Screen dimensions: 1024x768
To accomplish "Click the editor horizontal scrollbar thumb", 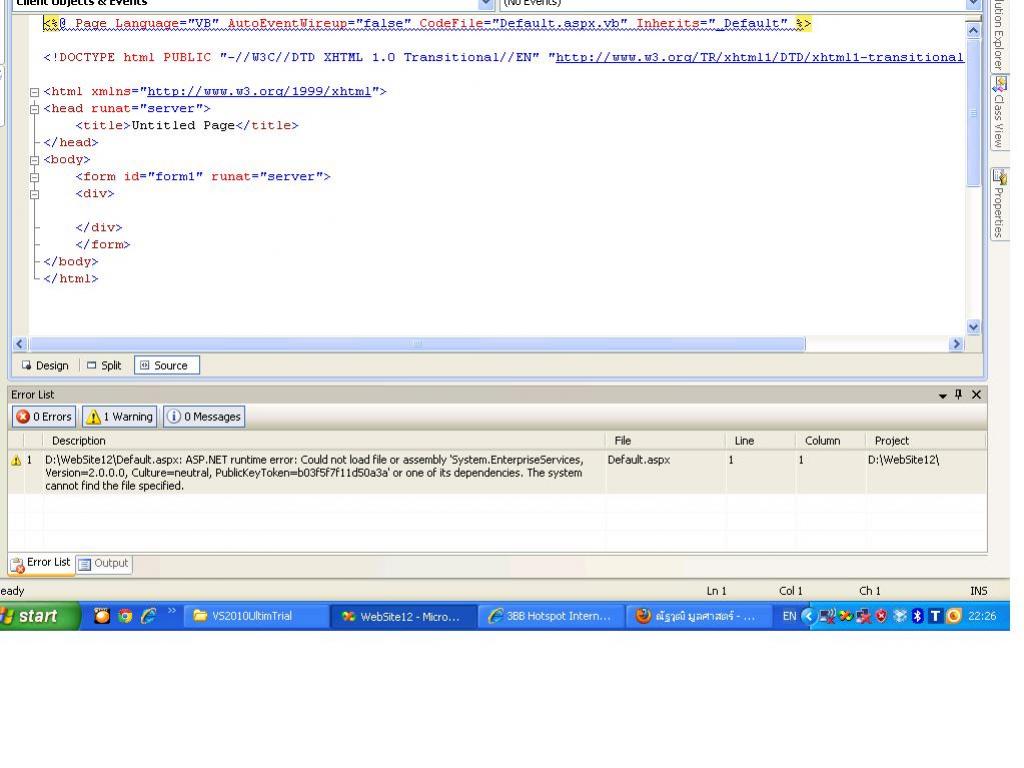I will coord(417,344).
